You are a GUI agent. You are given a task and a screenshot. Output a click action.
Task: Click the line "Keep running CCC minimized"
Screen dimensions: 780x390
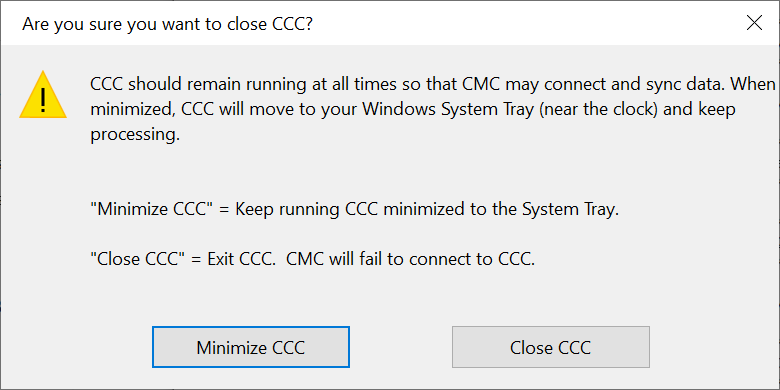click(427, 209)
